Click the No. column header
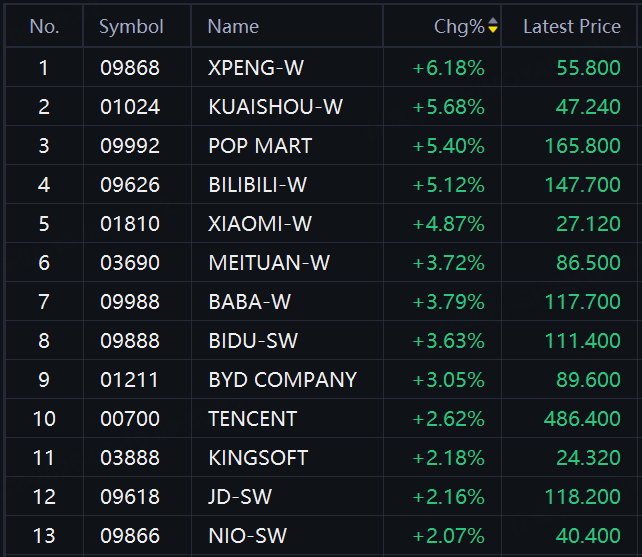 tap(44, 27)
